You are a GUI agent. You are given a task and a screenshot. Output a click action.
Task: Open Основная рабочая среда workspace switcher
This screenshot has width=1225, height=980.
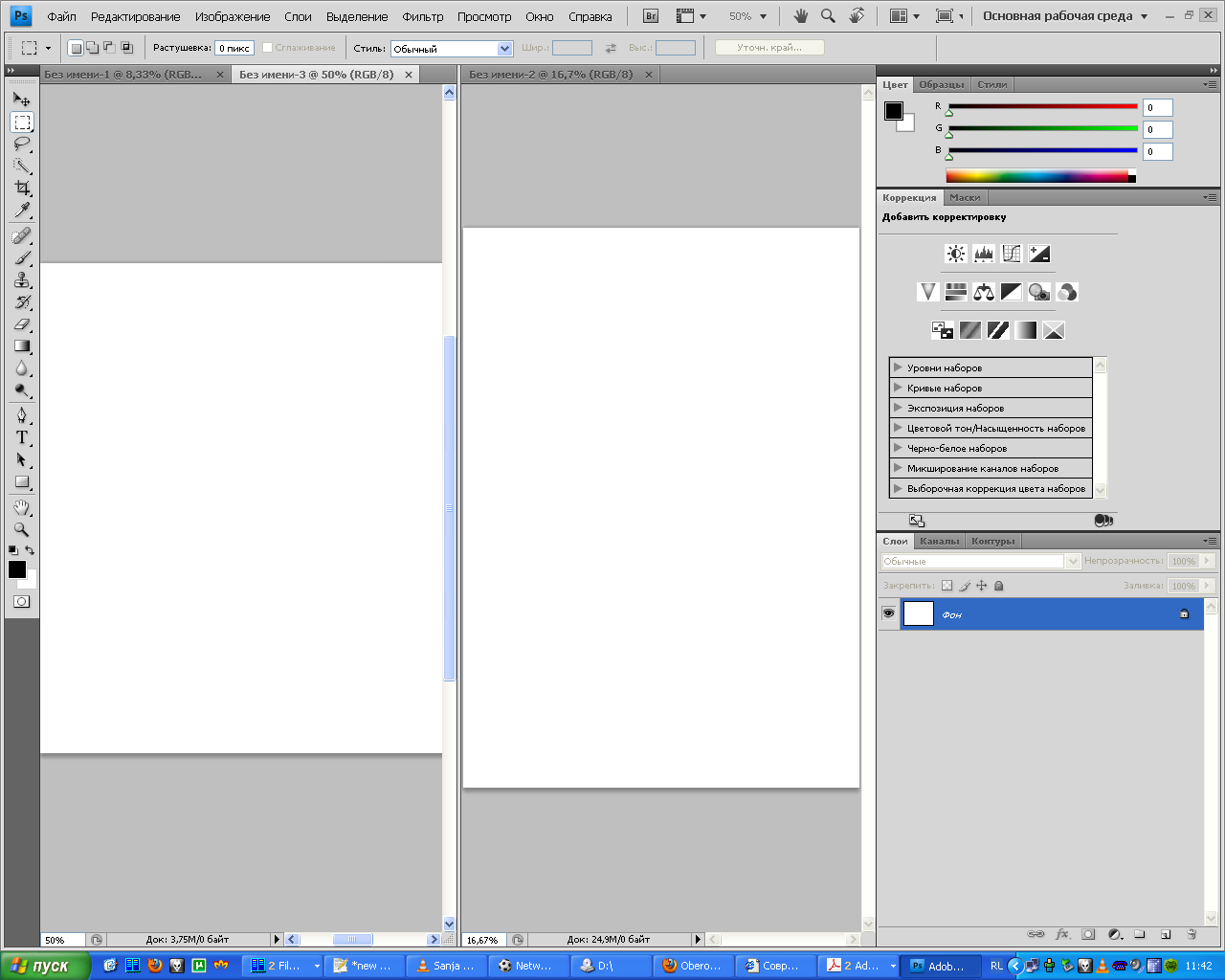(1064, 16)
